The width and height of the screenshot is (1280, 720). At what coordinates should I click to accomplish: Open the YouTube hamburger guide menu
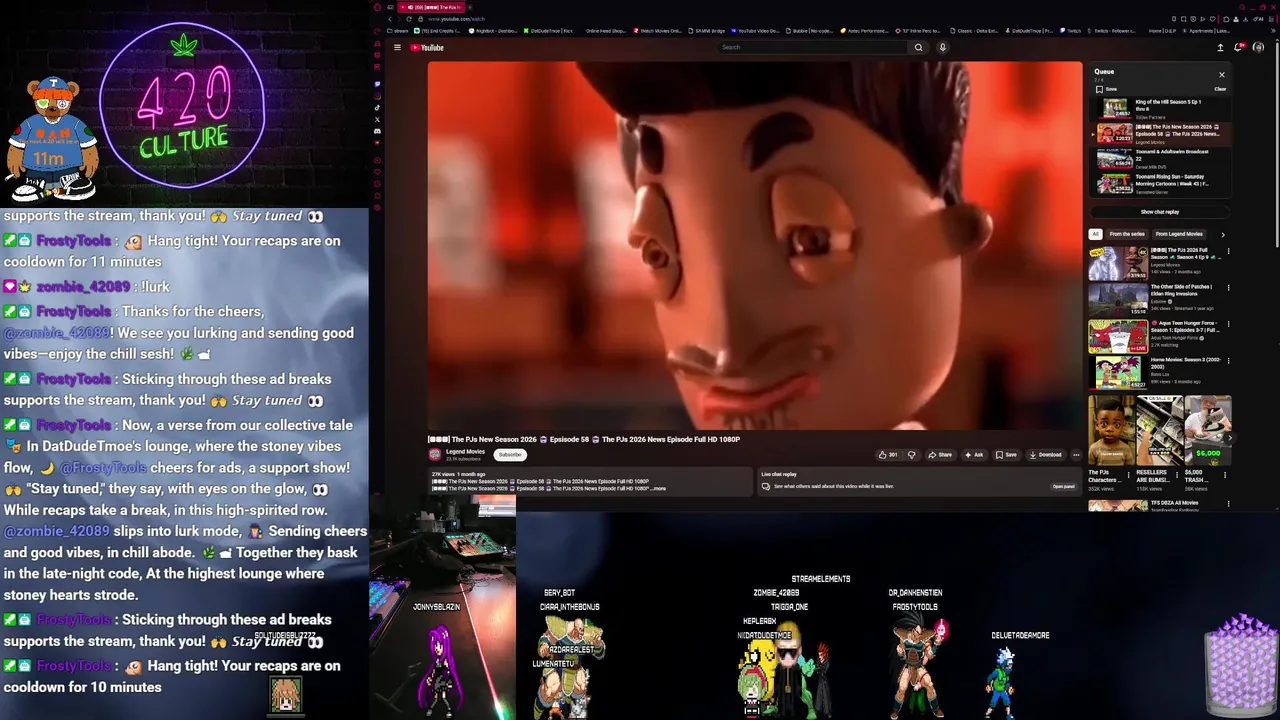click(x=397, y=47)
